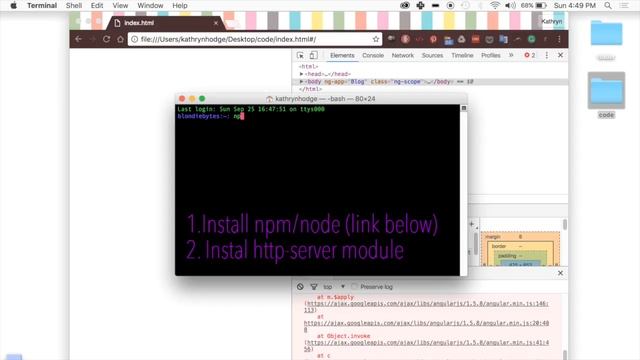Open Notification Center icon in menu bar

coord(624,6)
